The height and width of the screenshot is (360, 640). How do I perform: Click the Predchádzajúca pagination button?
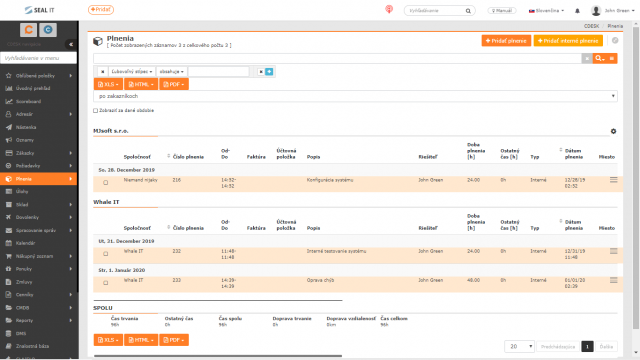(x=558, y=347)
